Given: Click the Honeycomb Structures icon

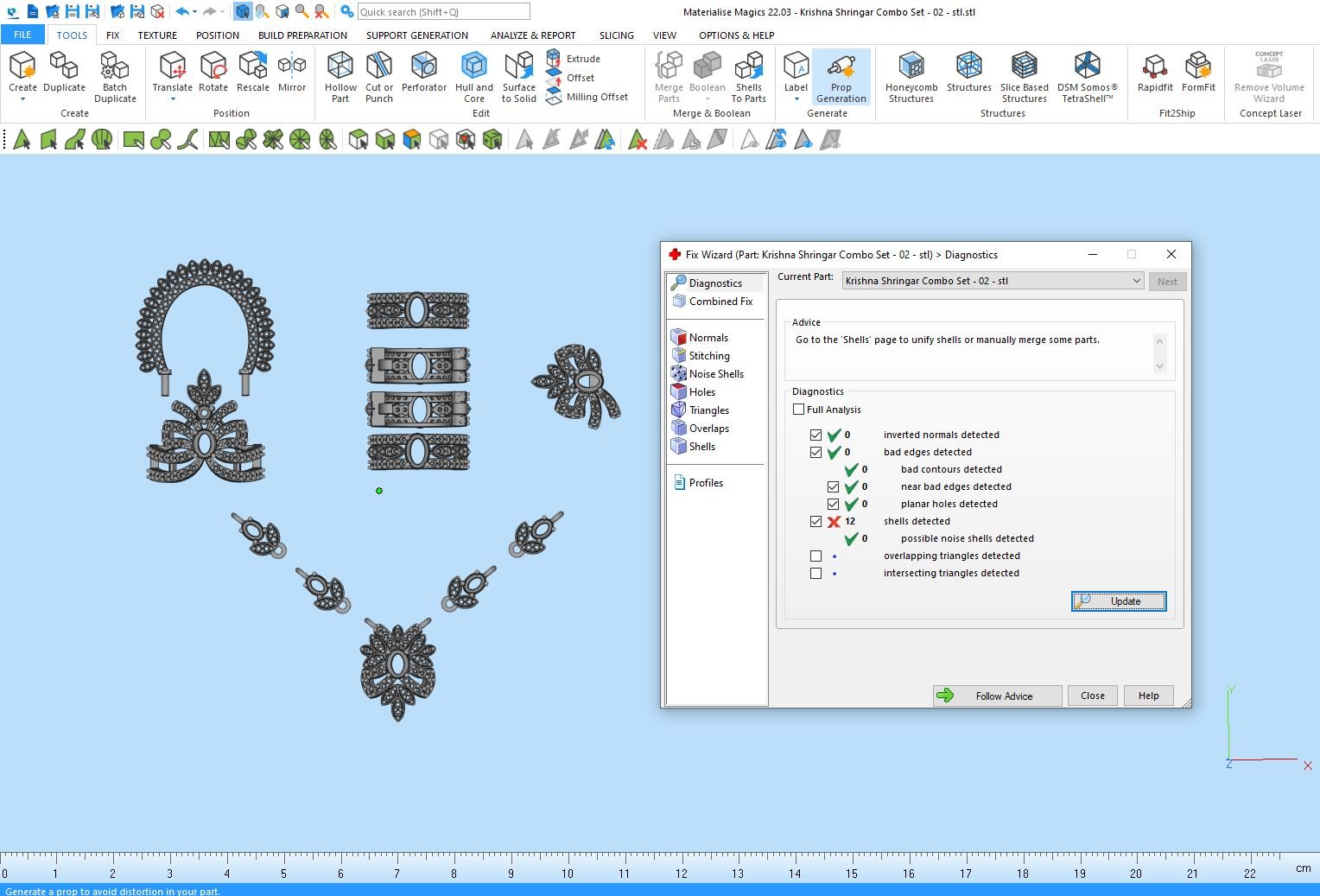Looking at the screenshot, I should click(x=911, y=67).
